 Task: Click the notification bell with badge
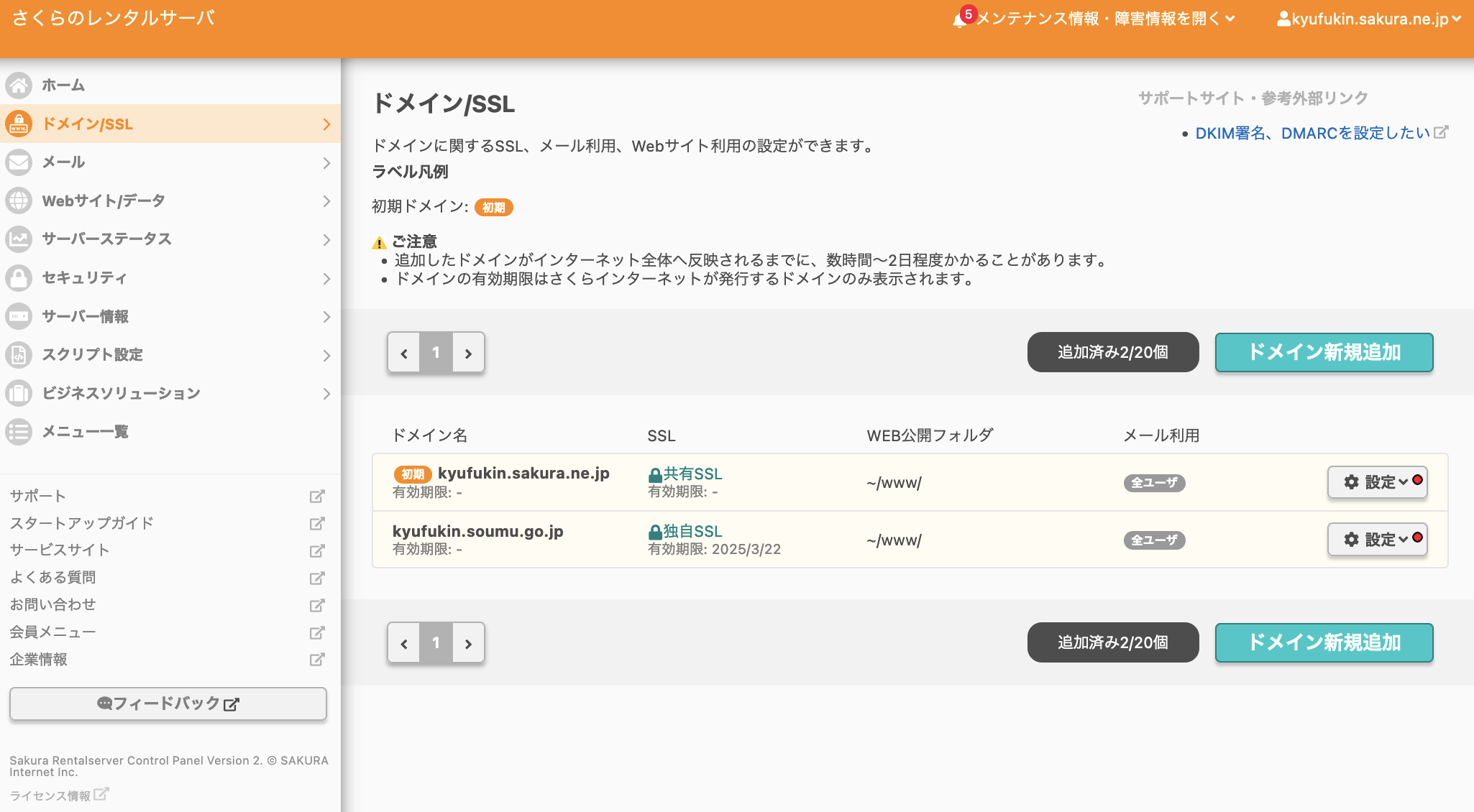click(x=961, y=19)
